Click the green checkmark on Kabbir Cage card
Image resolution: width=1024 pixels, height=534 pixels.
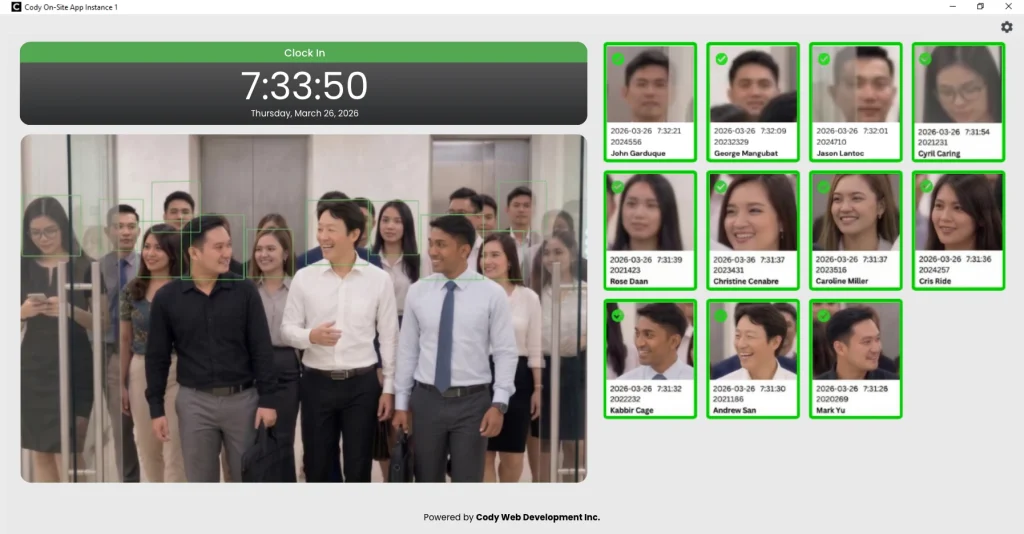click(617, 316)
